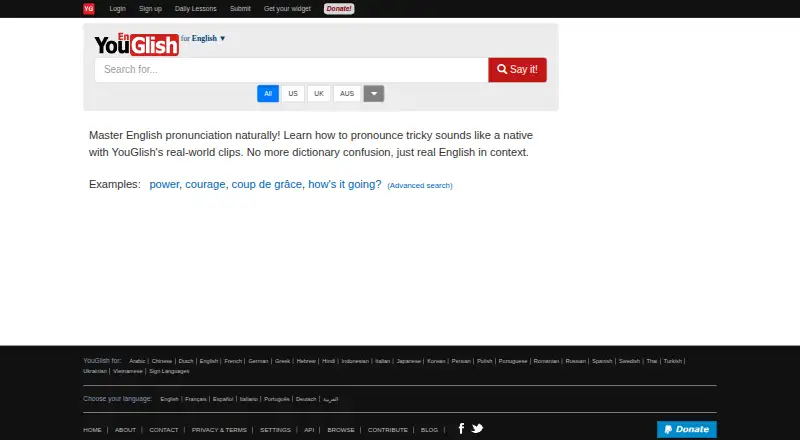Open YouGlish for Russian
This screenshot has height=440, width=800.
tap(576, 361)
